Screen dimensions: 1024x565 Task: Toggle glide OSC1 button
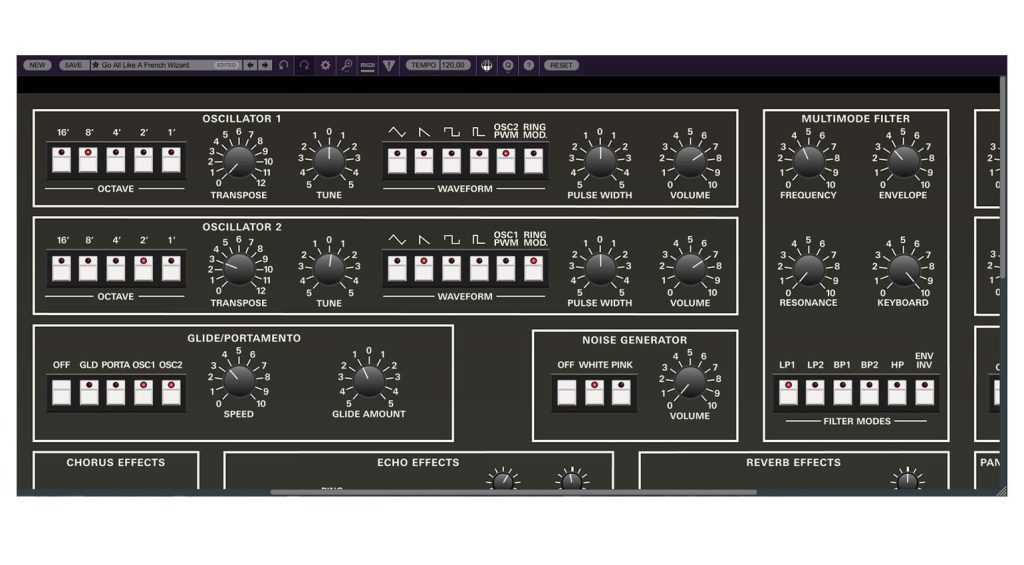tap(144, 393)
